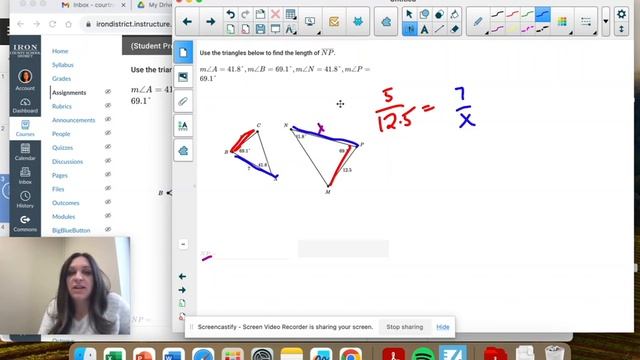640x360 pixels.
Task: Open the Home course link
Action: [x=60, y=51]
